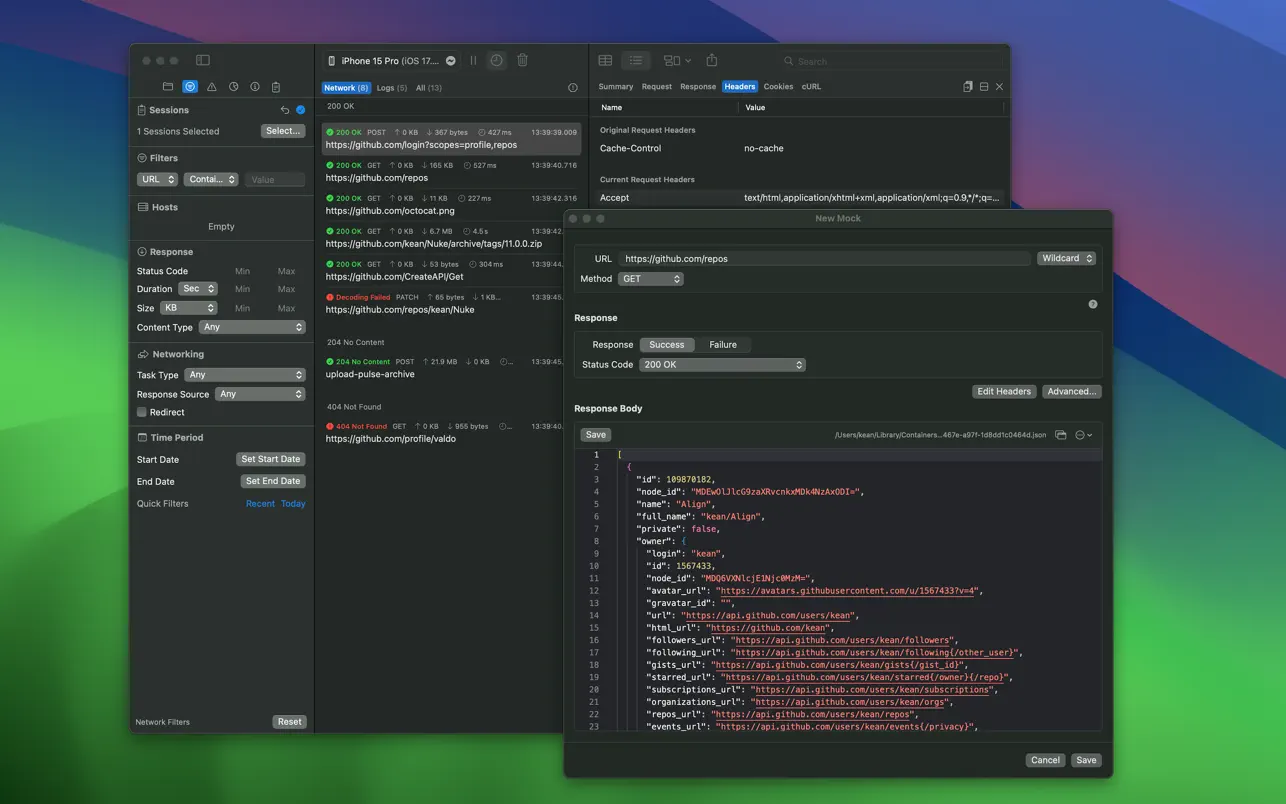Select the Success response option
This screenshot has height=804, width=1286.
(666, 344)
